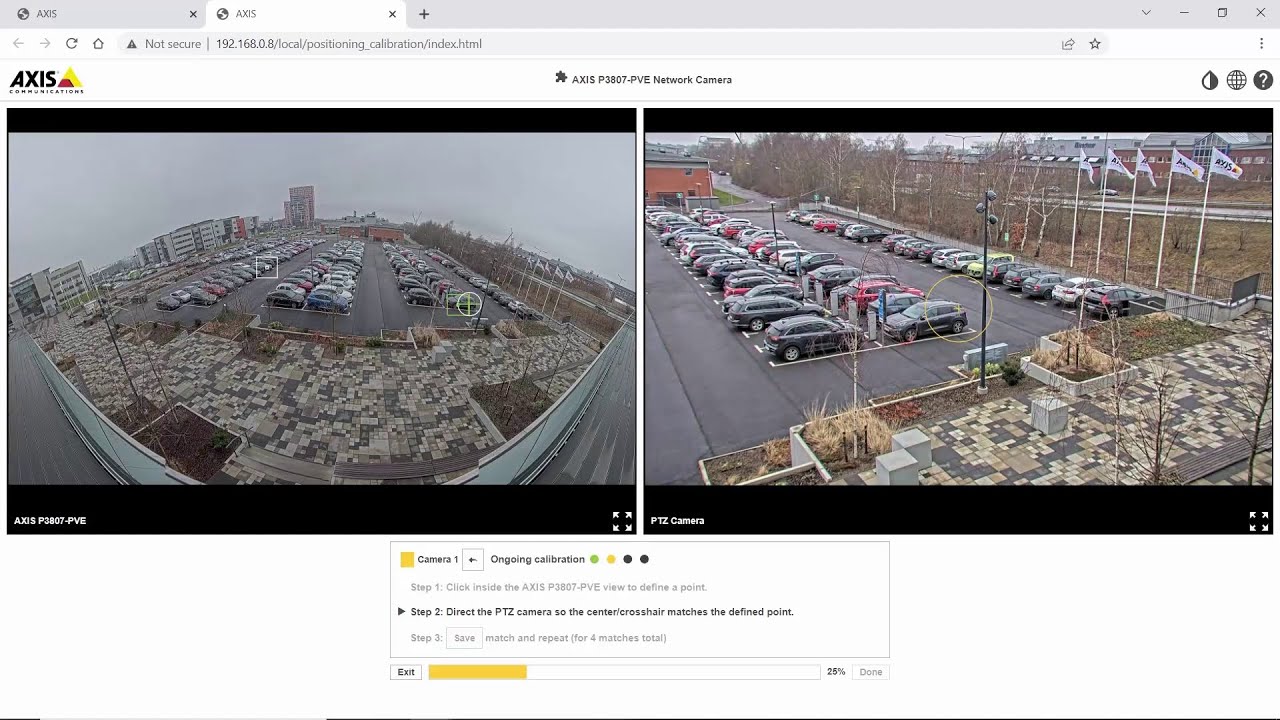1280x720 pixels.
Task: Click the browser back arrow
Action: pos(18,44)
